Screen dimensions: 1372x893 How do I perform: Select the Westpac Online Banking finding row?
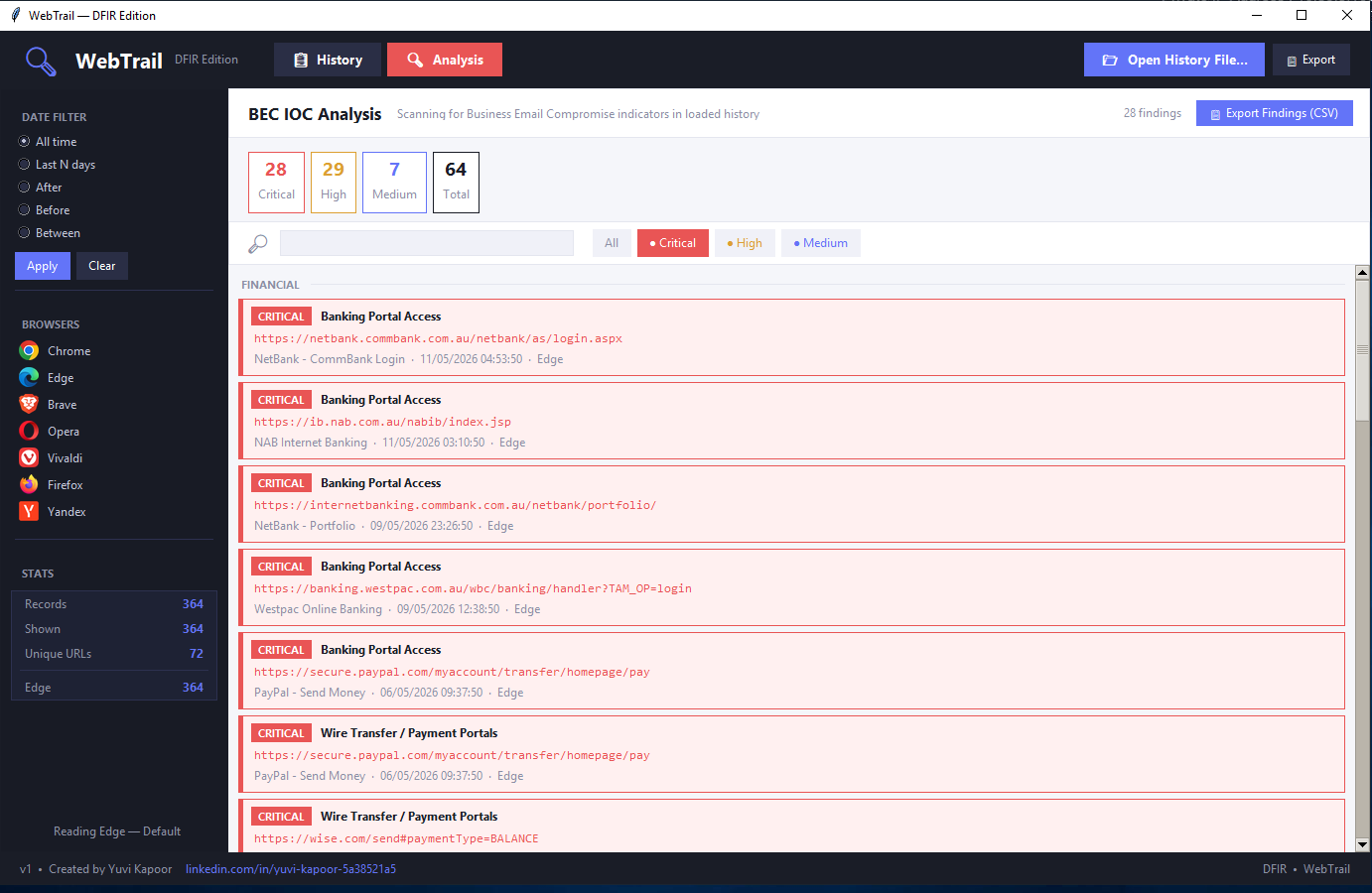[792, 587]
